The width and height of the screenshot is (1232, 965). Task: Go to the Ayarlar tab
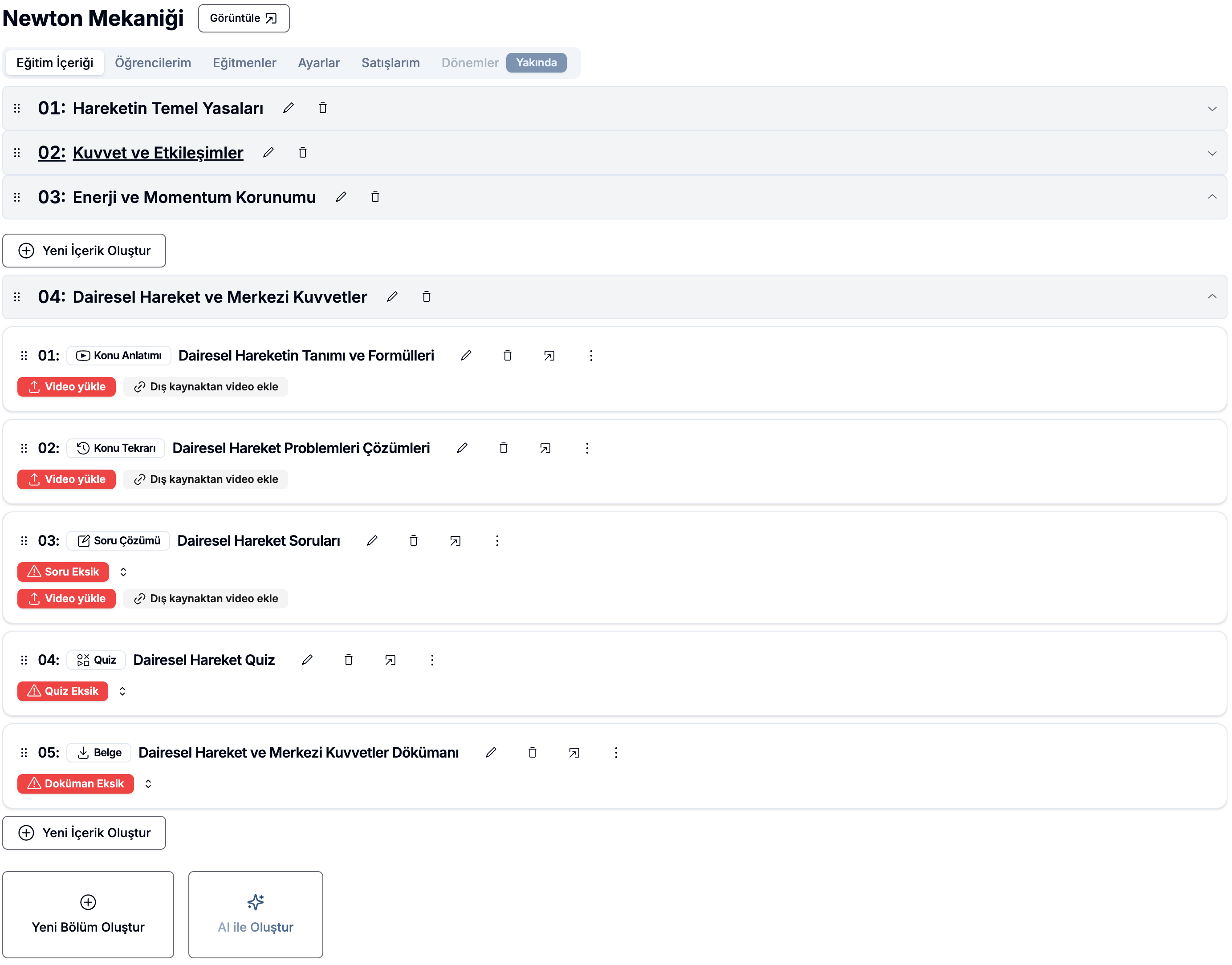click(x=319, y=63)
